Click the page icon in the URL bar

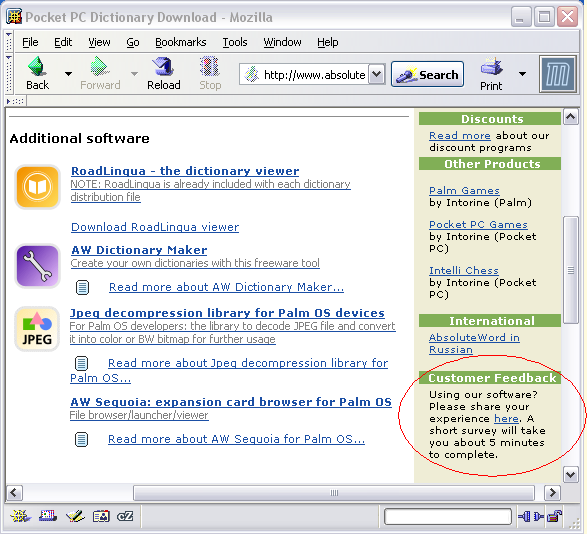pyautogui.click(x=252, y=74)
